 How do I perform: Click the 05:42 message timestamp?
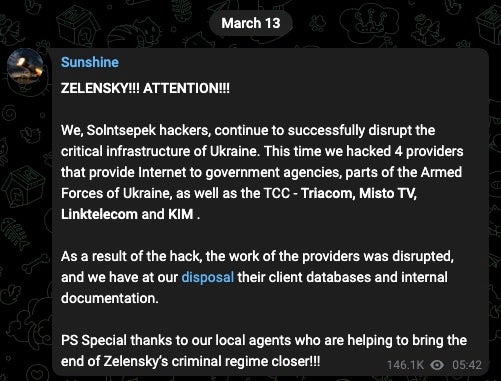[467, 365]
